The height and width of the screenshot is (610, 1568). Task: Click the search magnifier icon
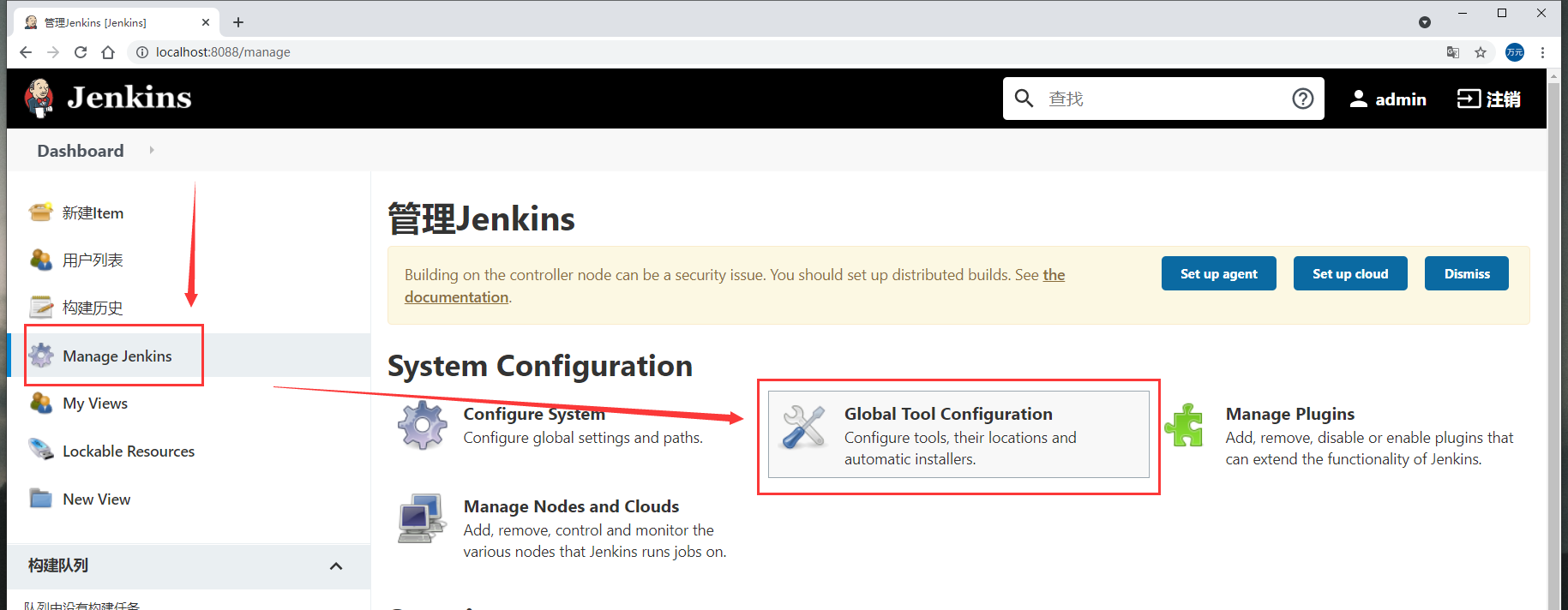coord(1024,99)
